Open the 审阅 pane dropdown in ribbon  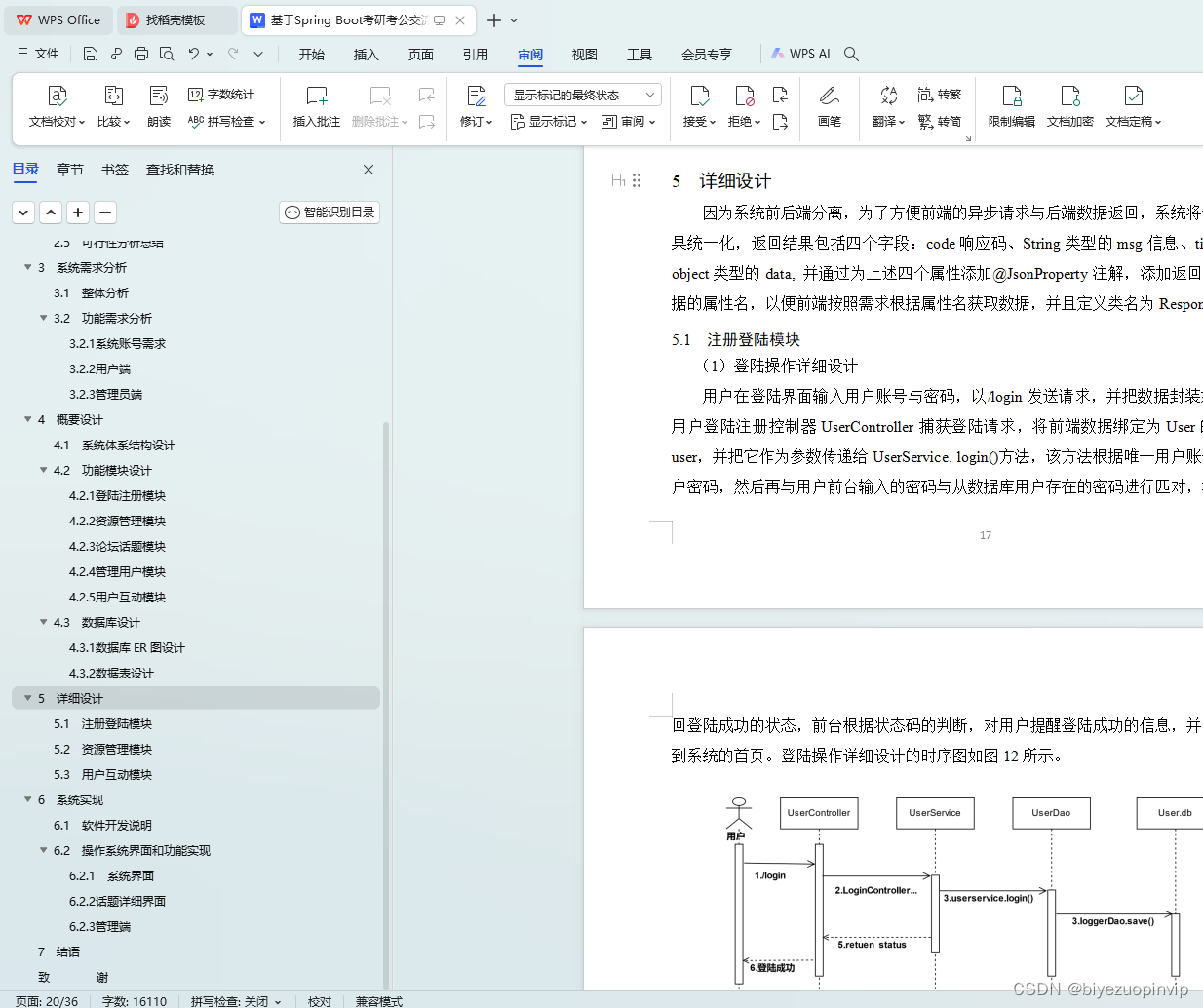[629, 122]
